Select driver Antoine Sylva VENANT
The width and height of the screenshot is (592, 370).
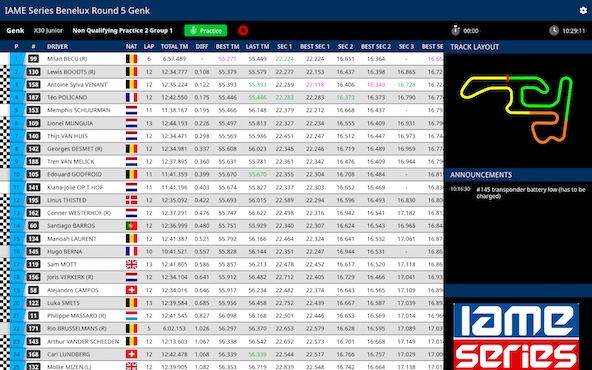click(77, 85)
